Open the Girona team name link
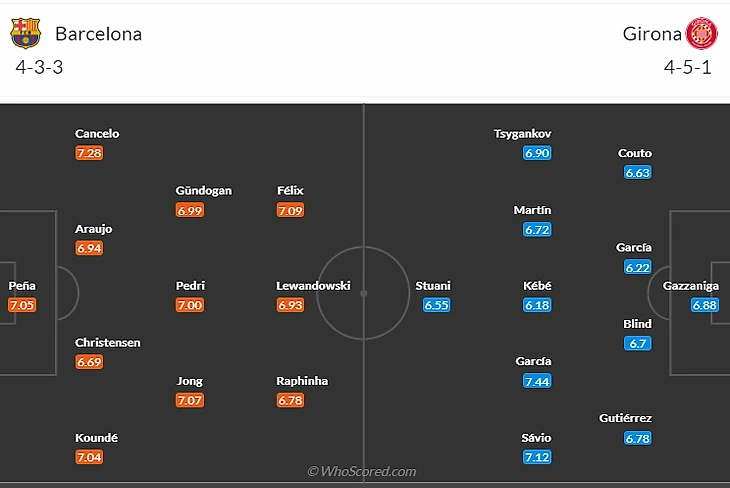This screenshot has height=488, width=730. click(651, 34)
